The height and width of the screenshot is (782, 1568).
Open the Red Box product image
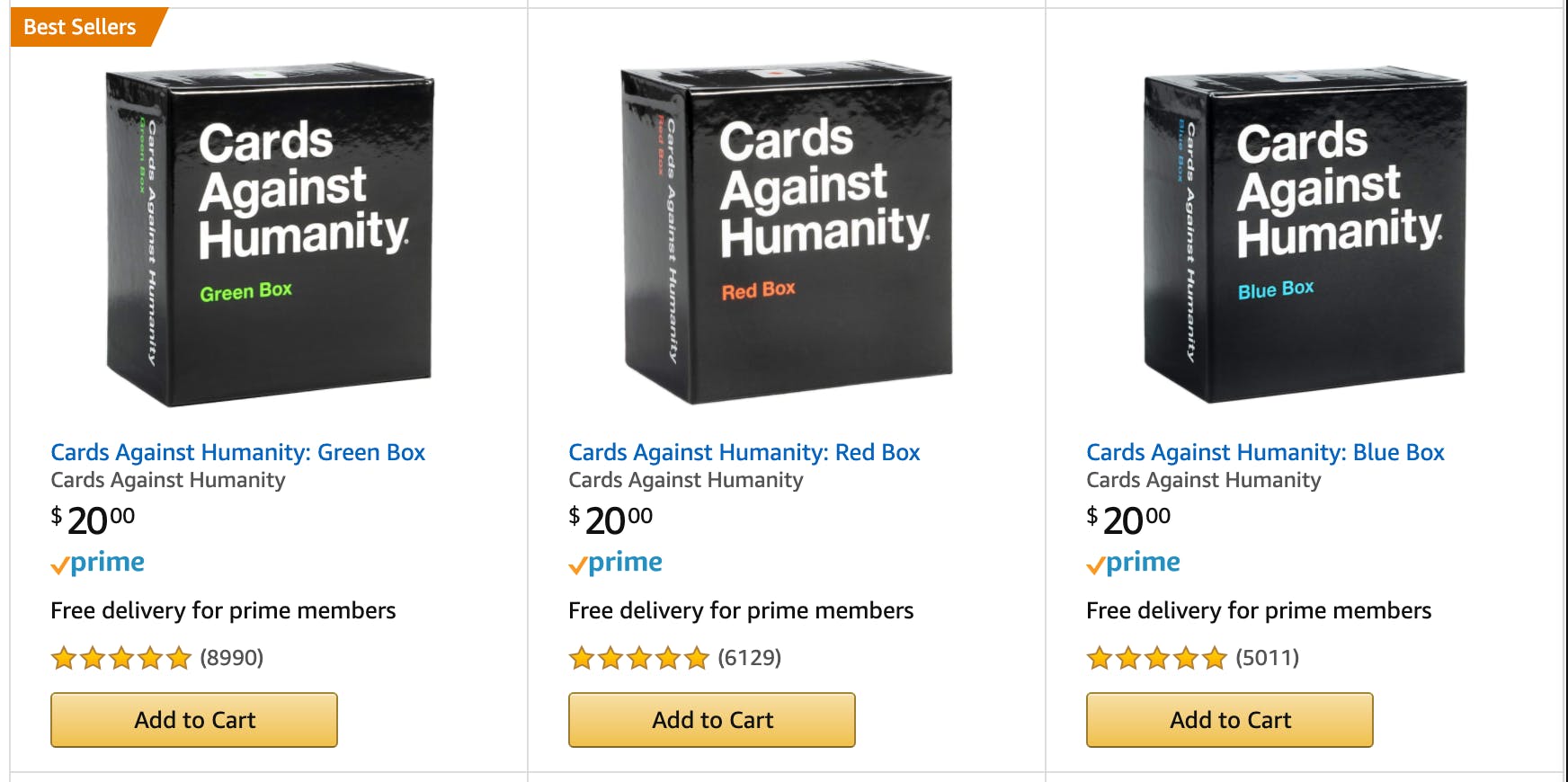[787, 235]
